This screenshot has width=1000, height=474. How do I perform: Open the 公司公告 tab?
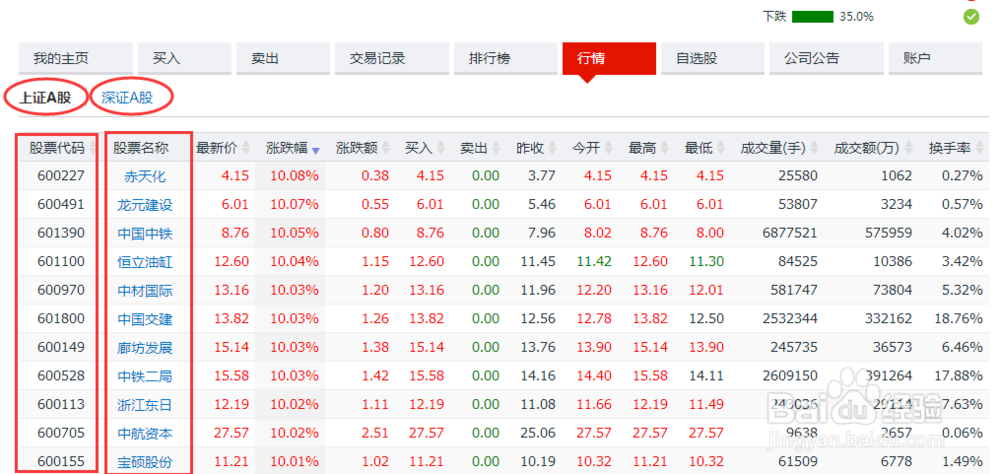(x=826, y=59)
